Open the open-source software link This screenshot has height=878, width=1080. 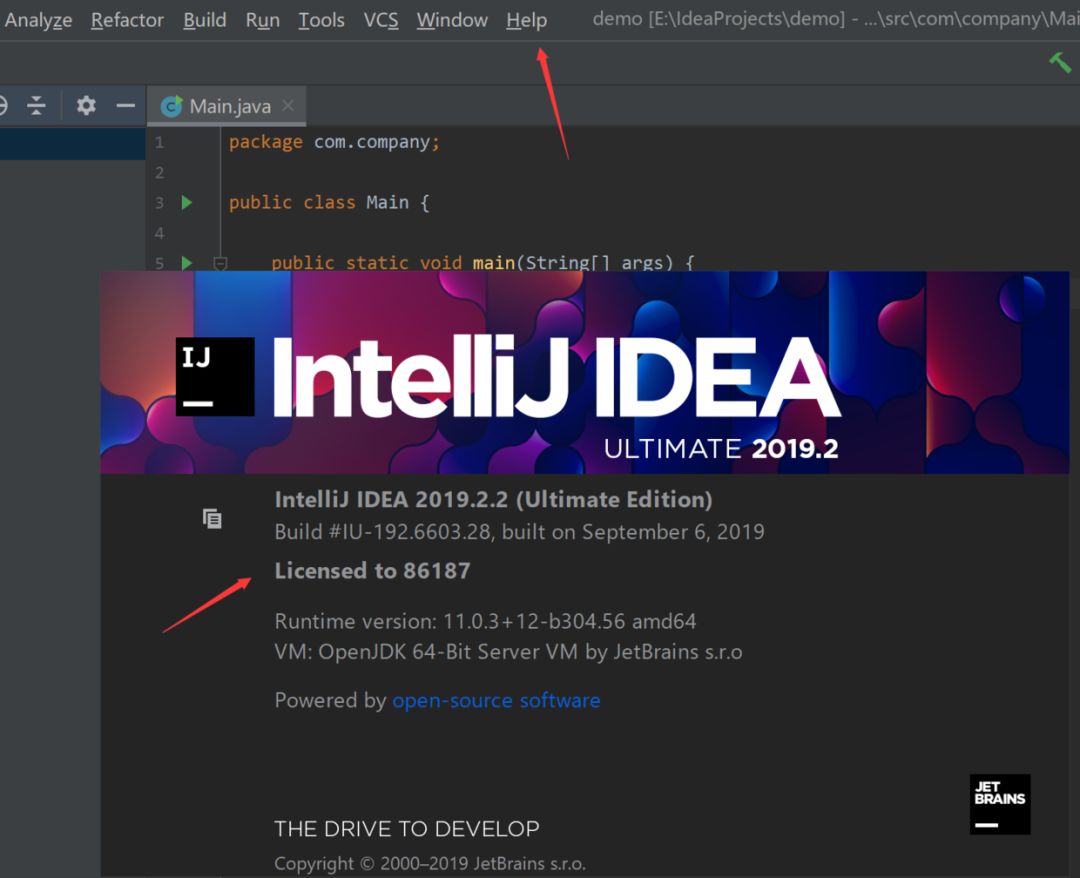[x=496, y=700]
